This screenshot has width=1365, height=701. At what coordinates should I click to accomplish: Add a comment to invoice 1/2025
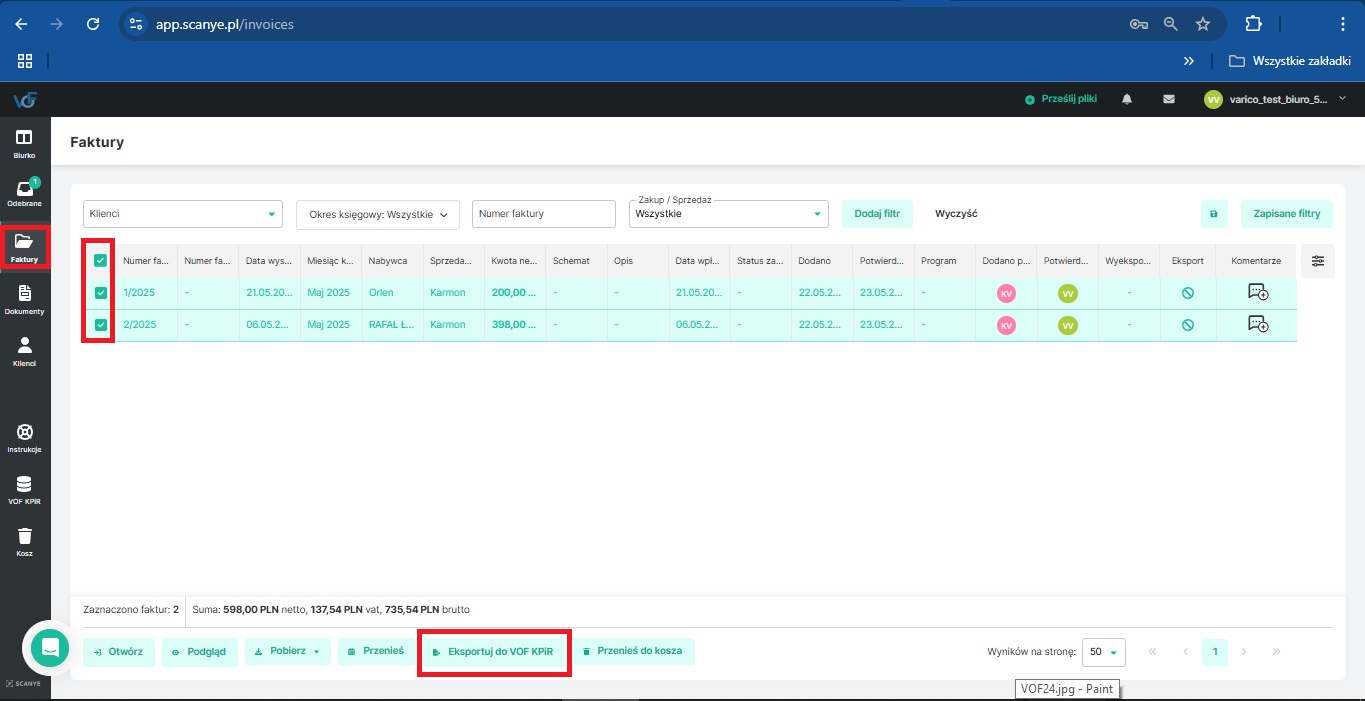pos(1257,293)
